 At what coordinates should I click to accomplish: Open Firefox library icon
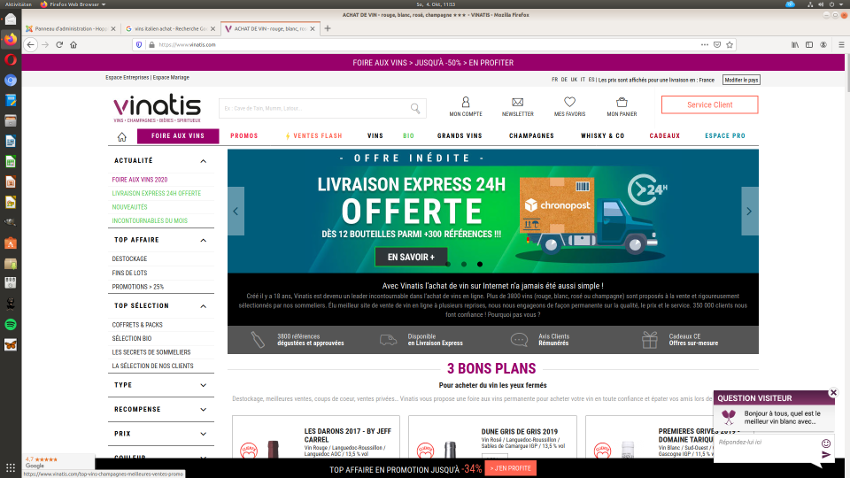795,45
